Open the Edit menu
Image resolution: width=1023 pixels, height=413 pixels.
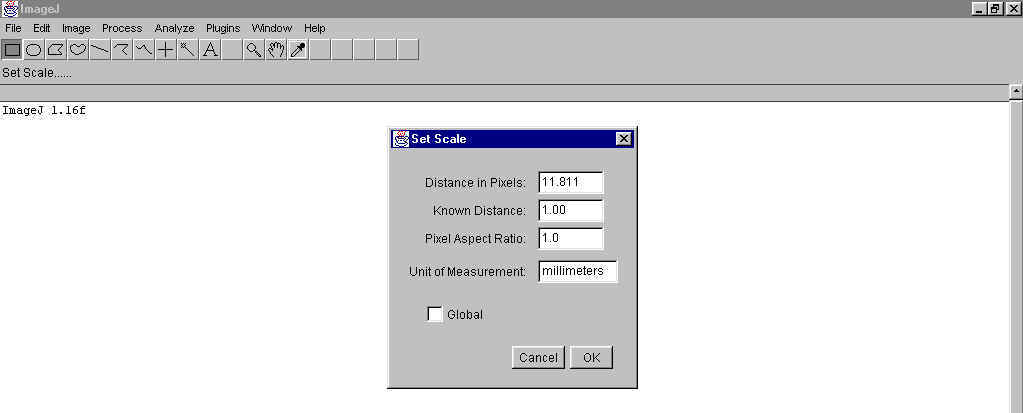tap(42, 28)
